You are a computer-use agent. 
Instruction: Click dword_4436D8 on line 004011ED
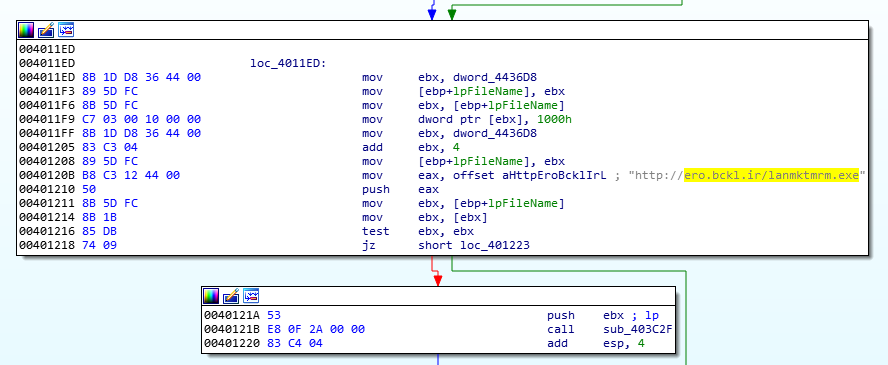(x=494, y=78)
